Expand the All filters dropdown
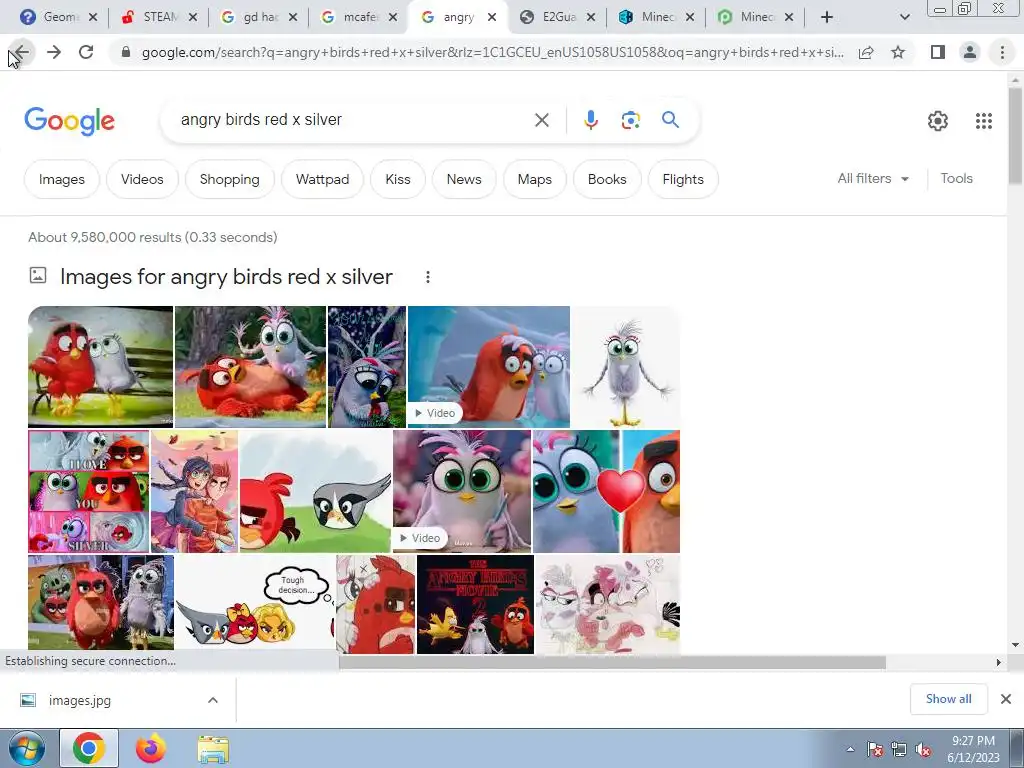 [x=873, y=178]
